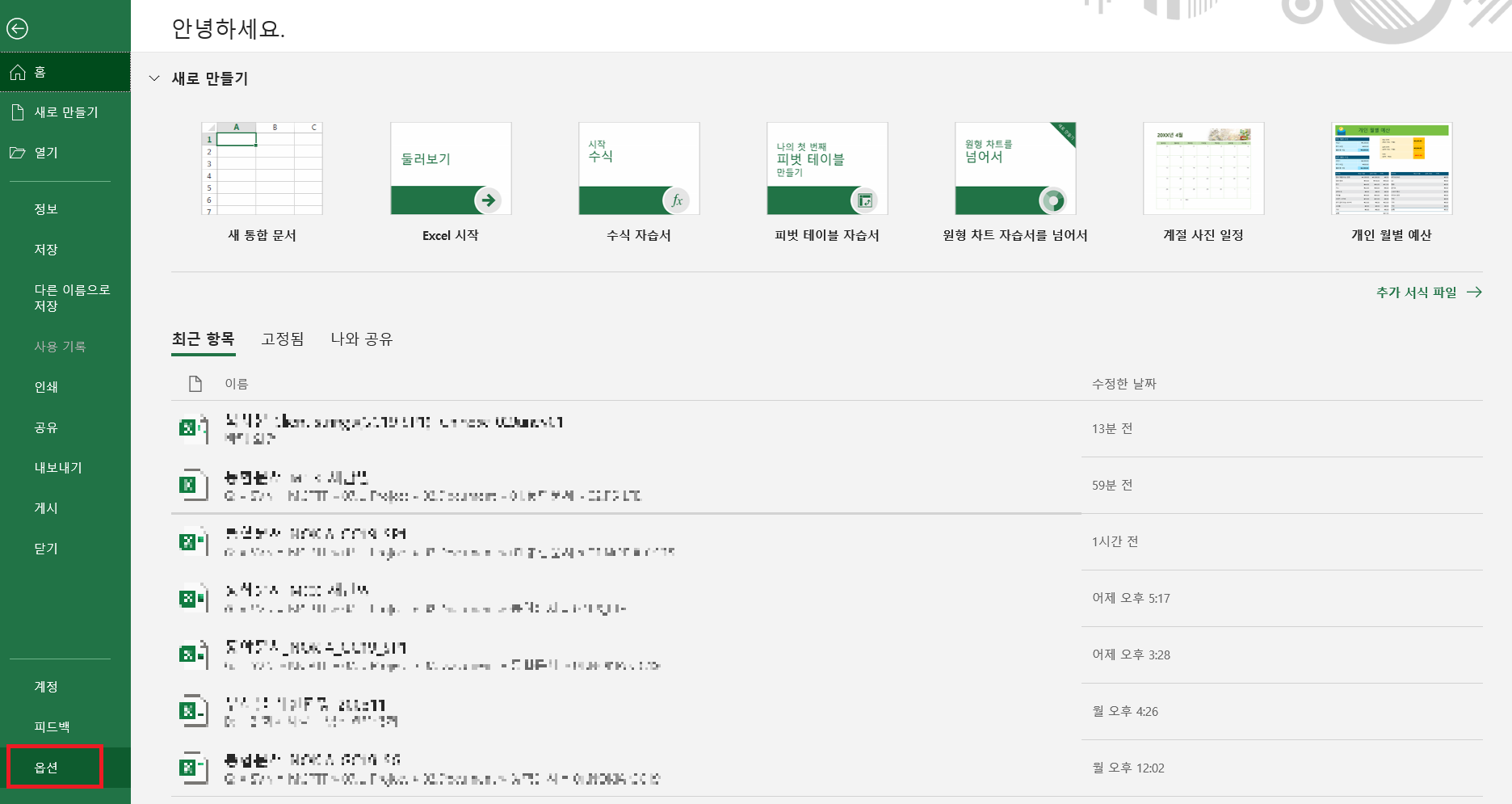Select the 홈 sidebar item
The width and height of the screenshot is (1512, 804).
pyautogui.click(x=65, y=73)
